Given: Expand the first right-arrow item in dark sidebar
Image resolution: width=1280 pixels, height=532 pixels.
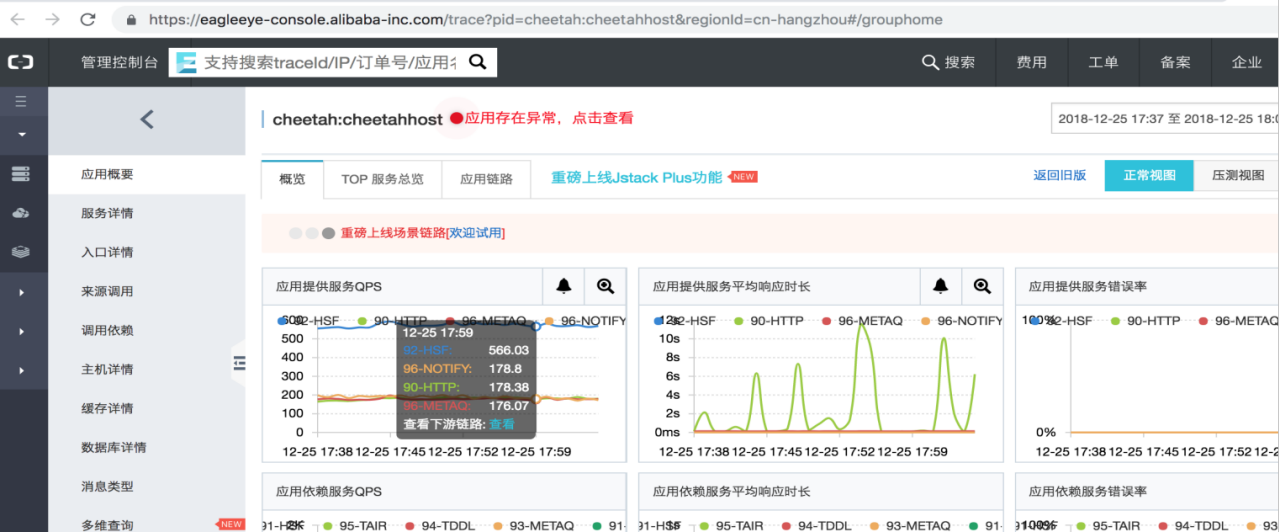Looking at the screenshot, I should pos(21,292).
